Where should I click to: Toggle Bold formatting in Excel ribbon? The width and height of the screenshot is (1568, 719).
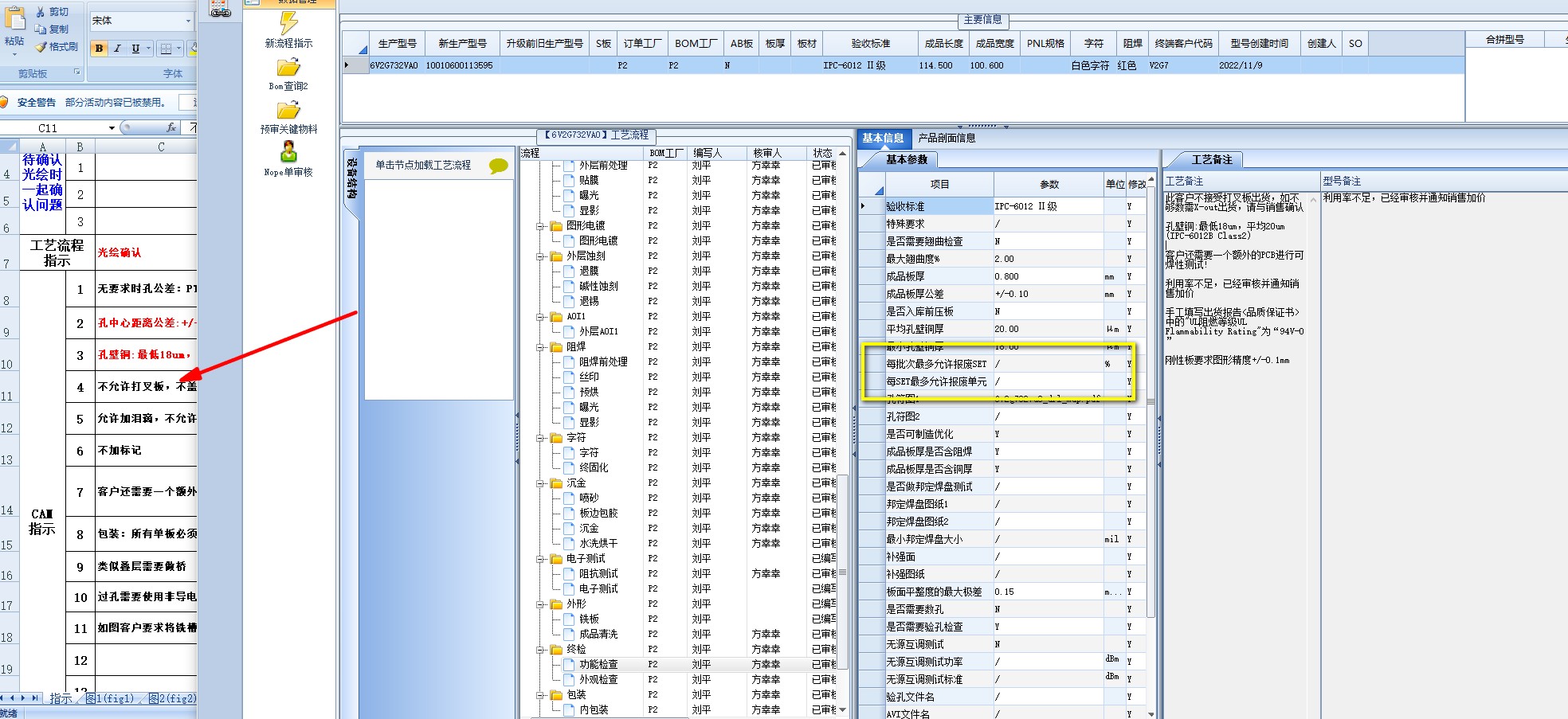(99, 49)
